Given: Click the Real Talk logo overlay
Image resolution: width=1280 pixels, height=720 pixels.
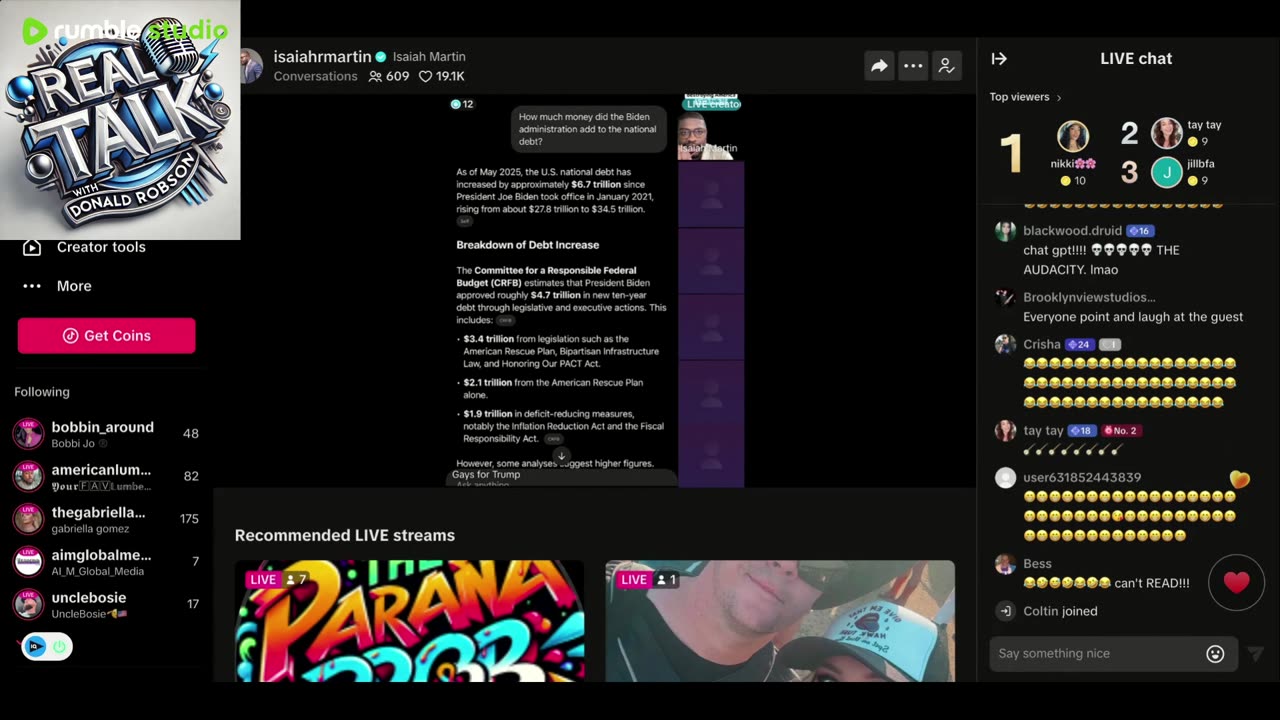Looking at the screenshot, I should pos(120,120).
